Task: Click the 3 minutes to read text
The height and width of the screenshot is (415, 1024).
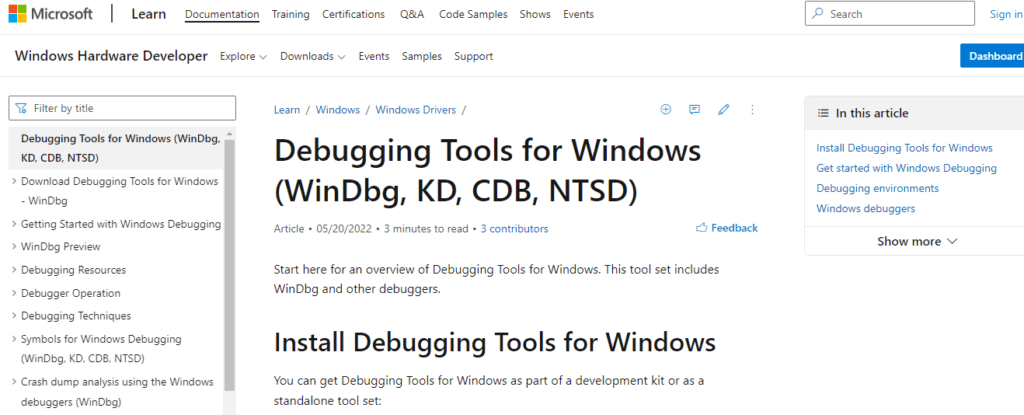Action: [426, 229]
